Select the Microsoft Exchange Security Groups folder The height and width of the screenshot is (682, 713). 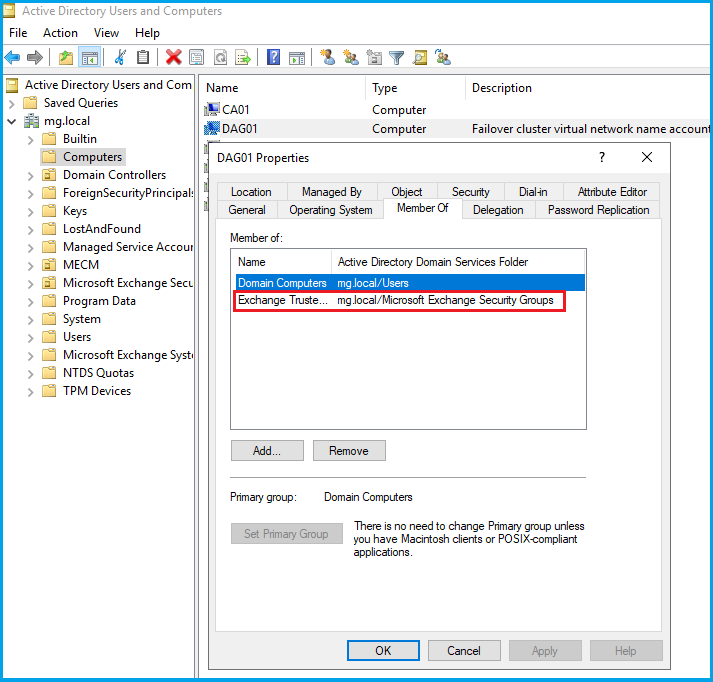point(127,283)
